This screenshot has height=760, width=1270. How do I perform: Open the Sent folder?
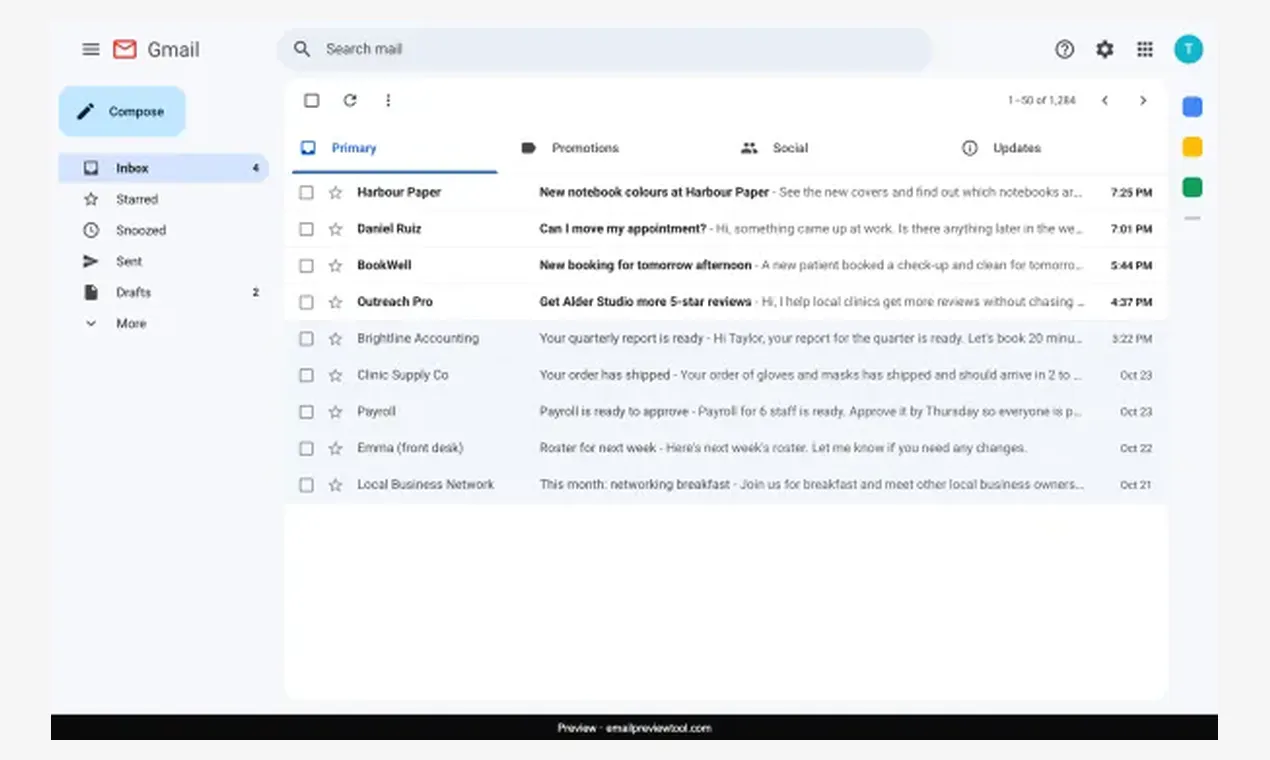[164, 261]
